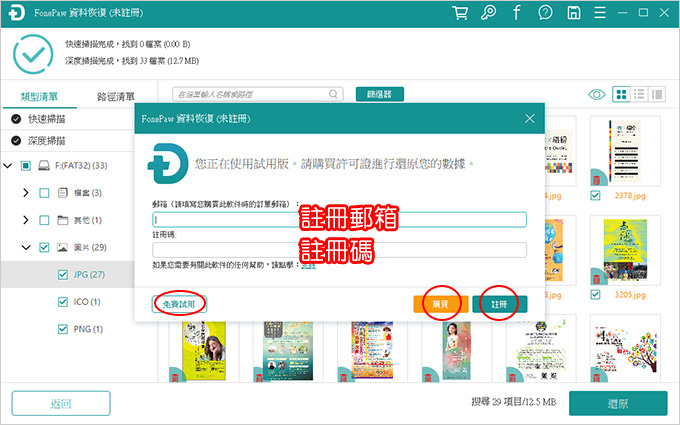680x425 pixels.
Task: Focus the name or path search box
Action: point(258,94)
